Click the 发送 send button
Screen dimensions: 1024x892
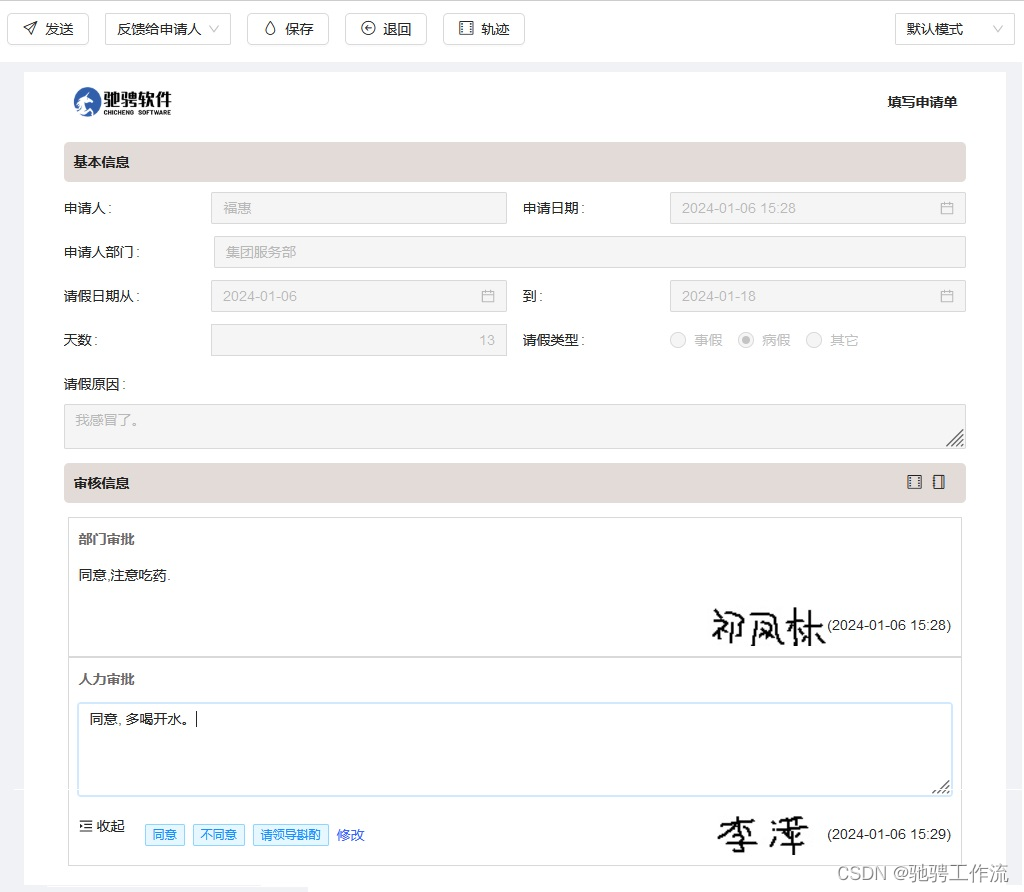[x=48, y=29]
